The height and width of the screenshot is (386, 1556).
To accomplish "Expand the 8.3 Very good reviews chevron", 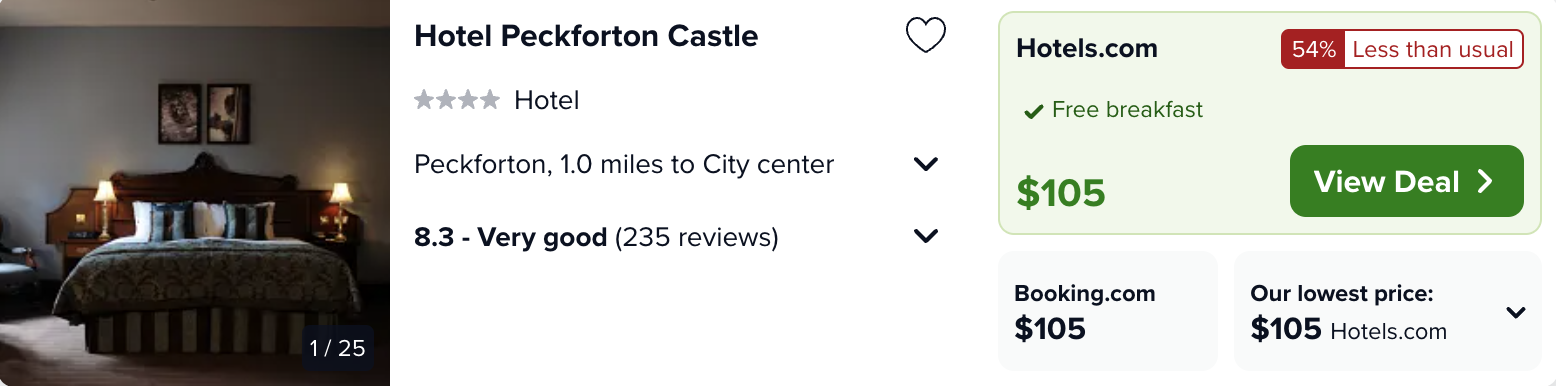I will coord(926,237).
